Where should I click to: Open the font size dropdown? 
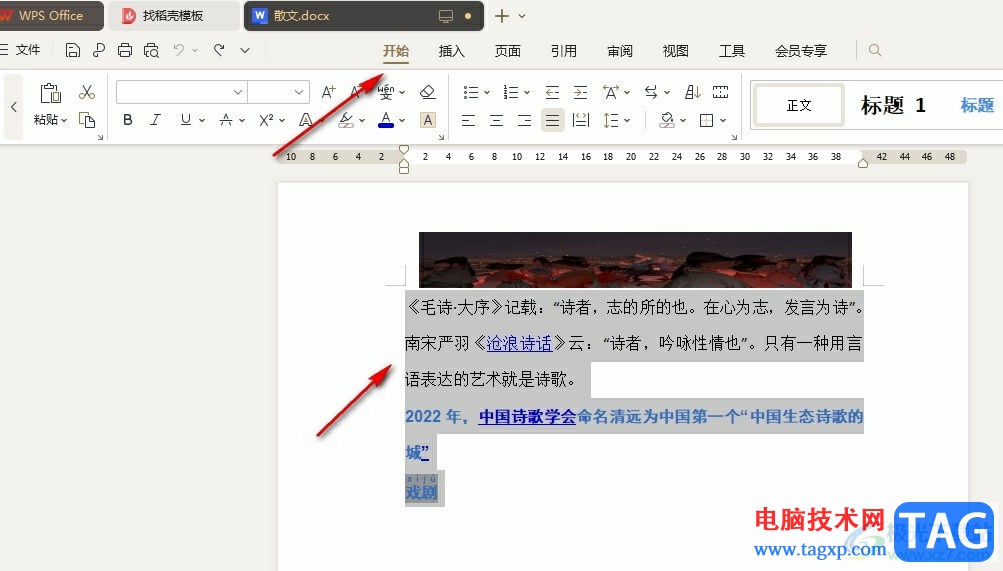(299, 92)
